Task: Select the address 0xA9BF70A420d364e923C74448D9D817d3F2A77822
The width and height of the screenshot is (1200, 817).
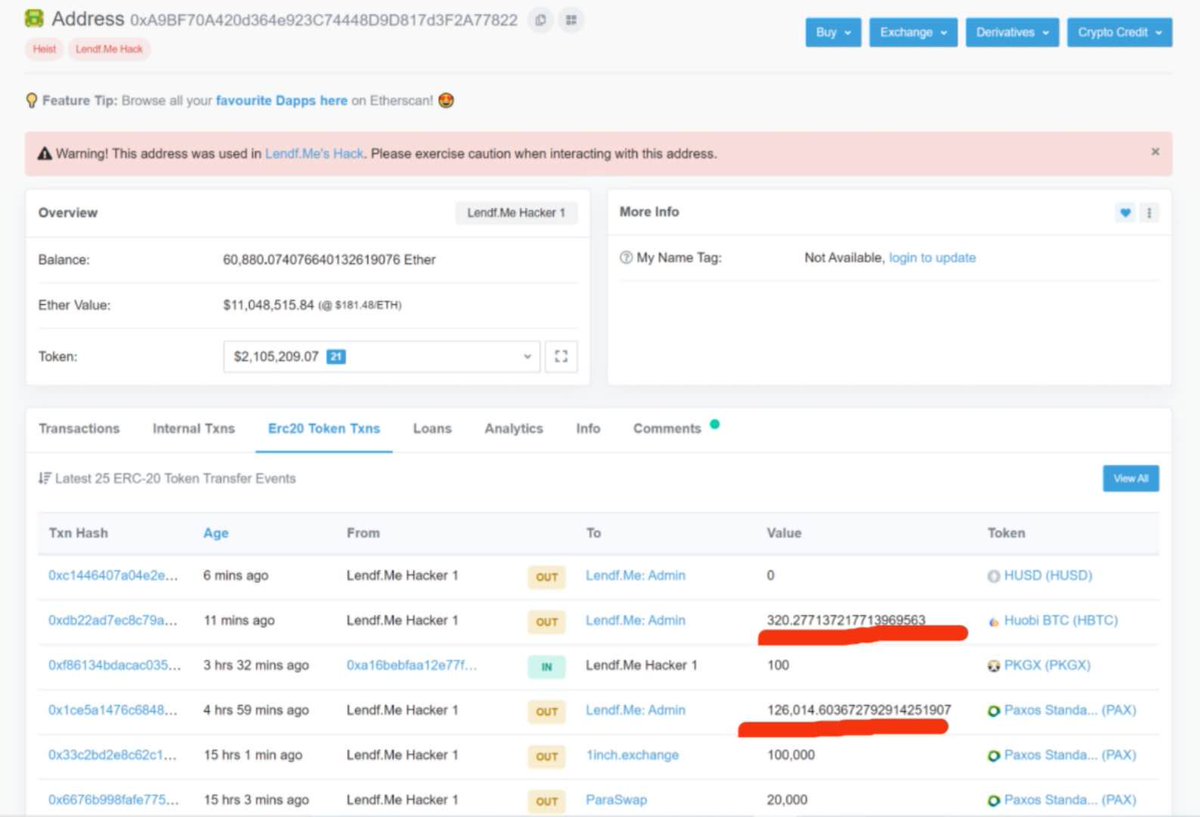Action: point(324,20)
